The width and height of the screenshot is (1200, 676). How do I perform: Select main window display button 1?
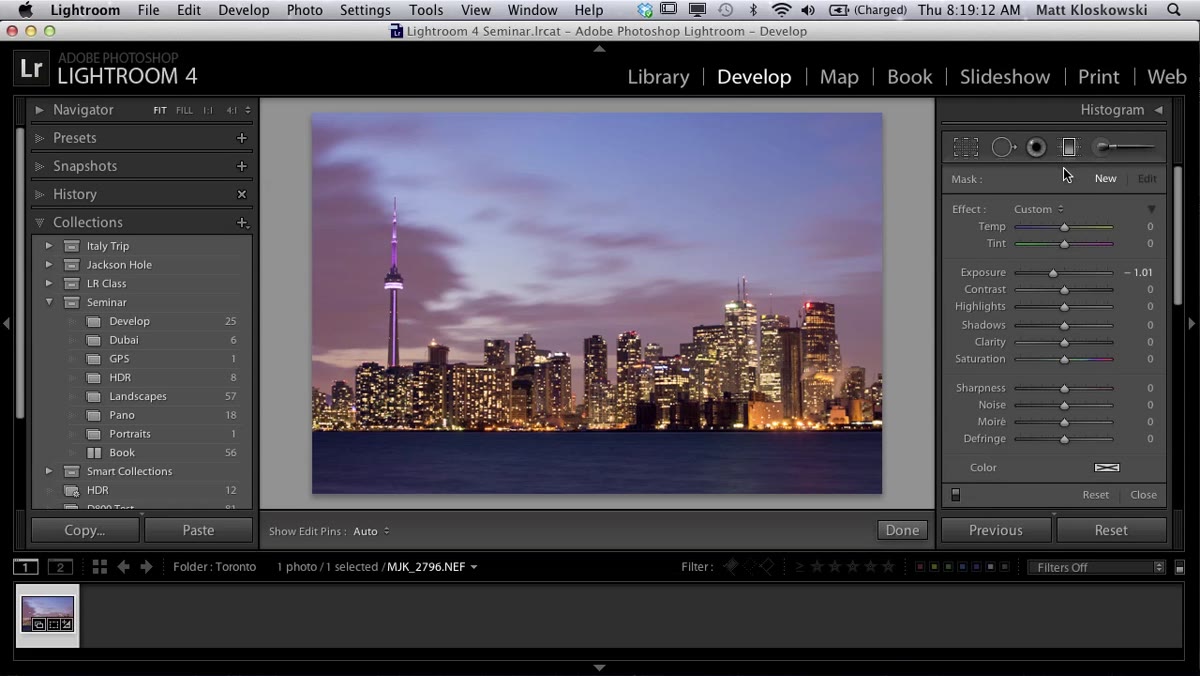(25, 567)
